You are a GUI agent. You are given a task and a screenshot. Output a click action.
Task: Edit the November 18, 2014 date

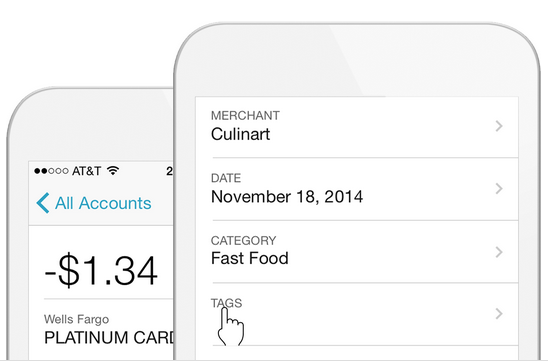[287, 197]
